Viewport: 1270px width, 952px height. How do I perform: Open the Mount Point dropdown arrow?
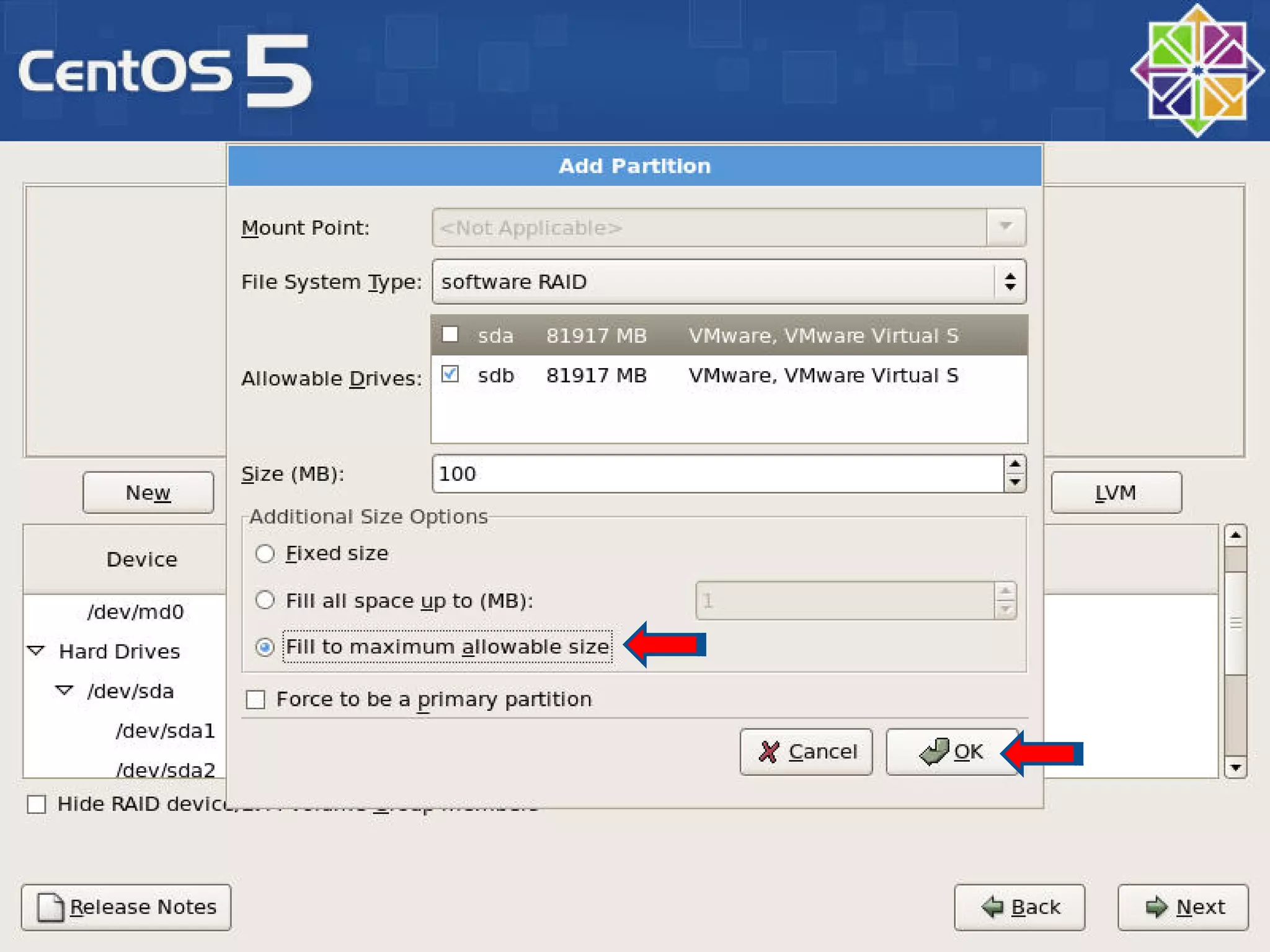(x=1005, y=227)
